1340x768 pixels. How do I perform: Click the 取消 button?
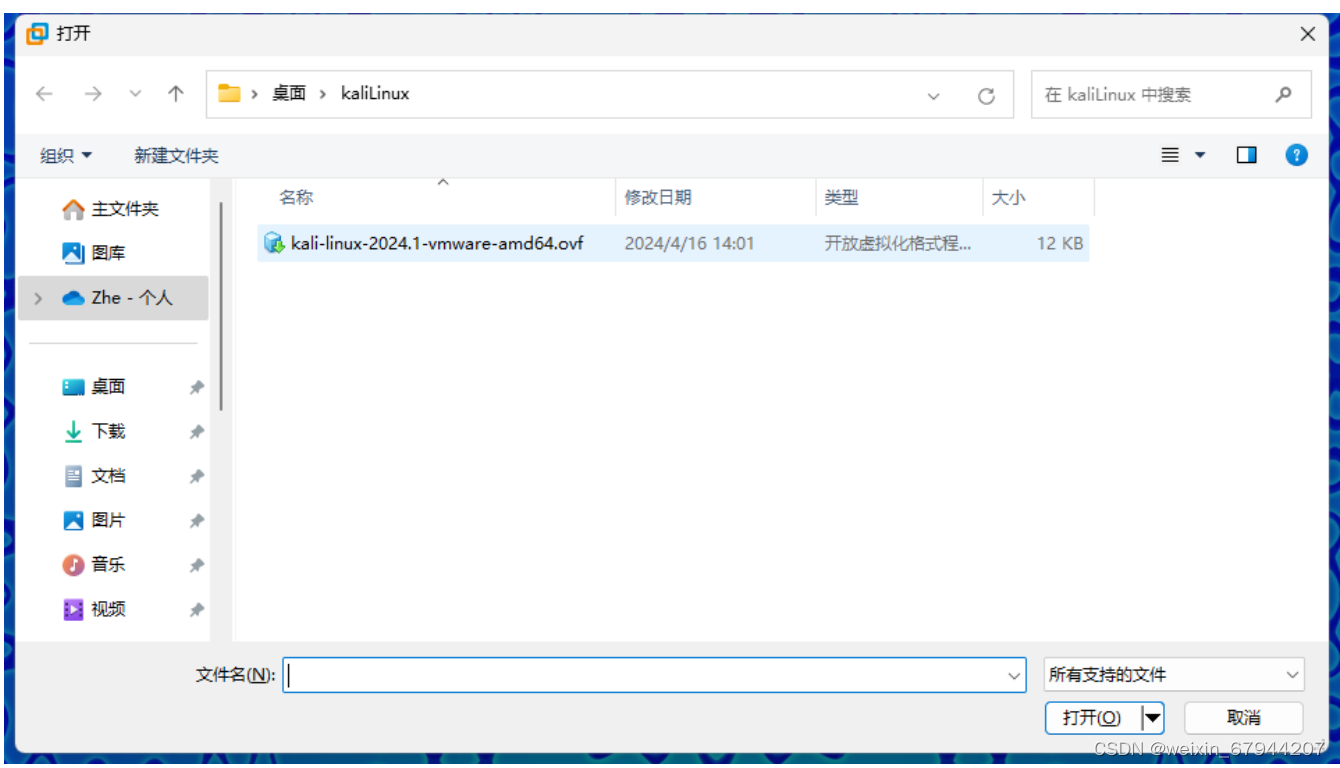(x=1244, y=718)
